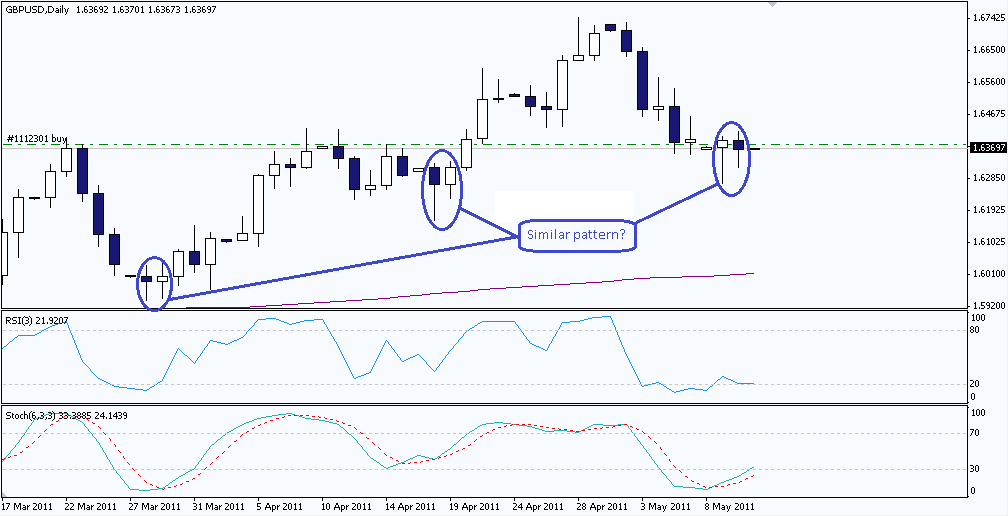Viewport: 1008px width, 516px height.
Task: Click the 19 Apr 2011 date label
Action: (476, 507)
